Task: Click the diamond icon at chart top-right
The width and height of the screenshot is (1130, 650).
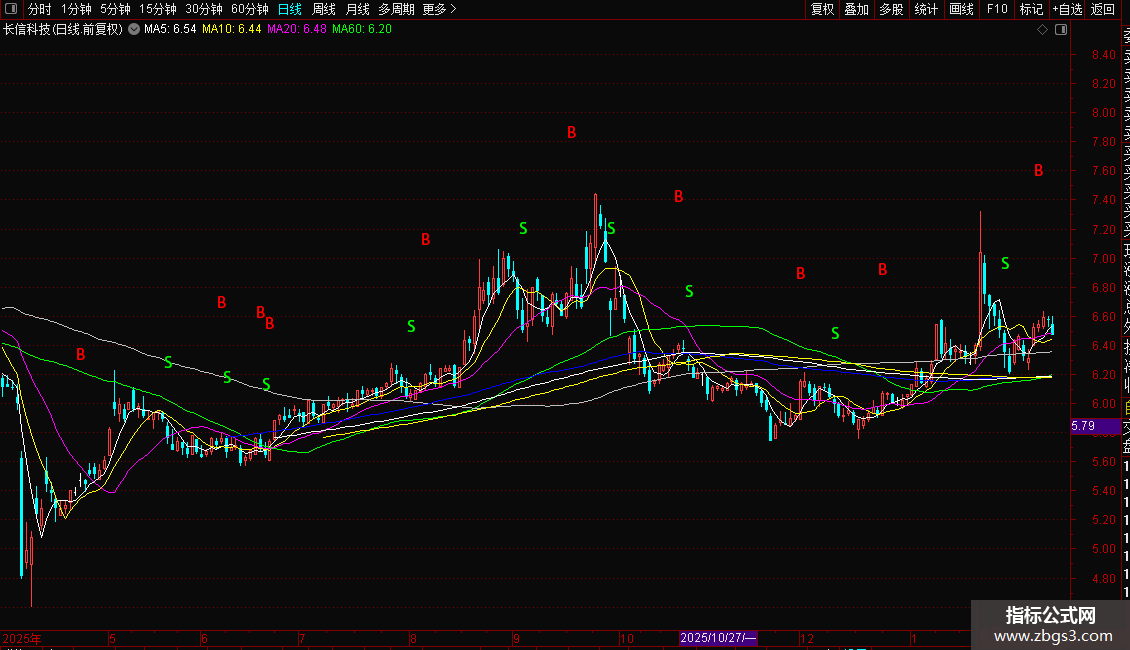Action: click(1042, 30)
